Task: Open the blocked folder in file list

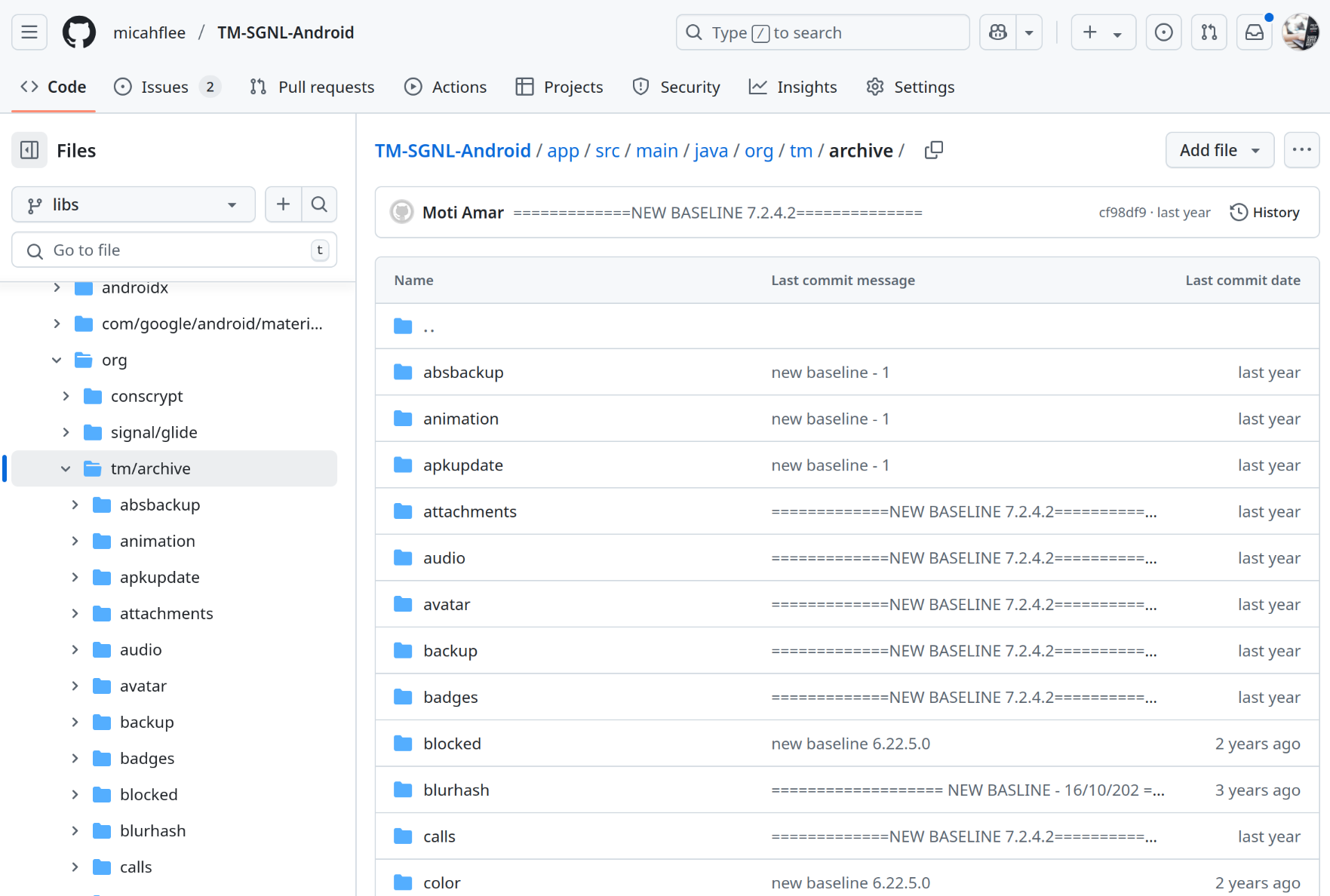Action: pyautogui.click(x=452, y=744)
